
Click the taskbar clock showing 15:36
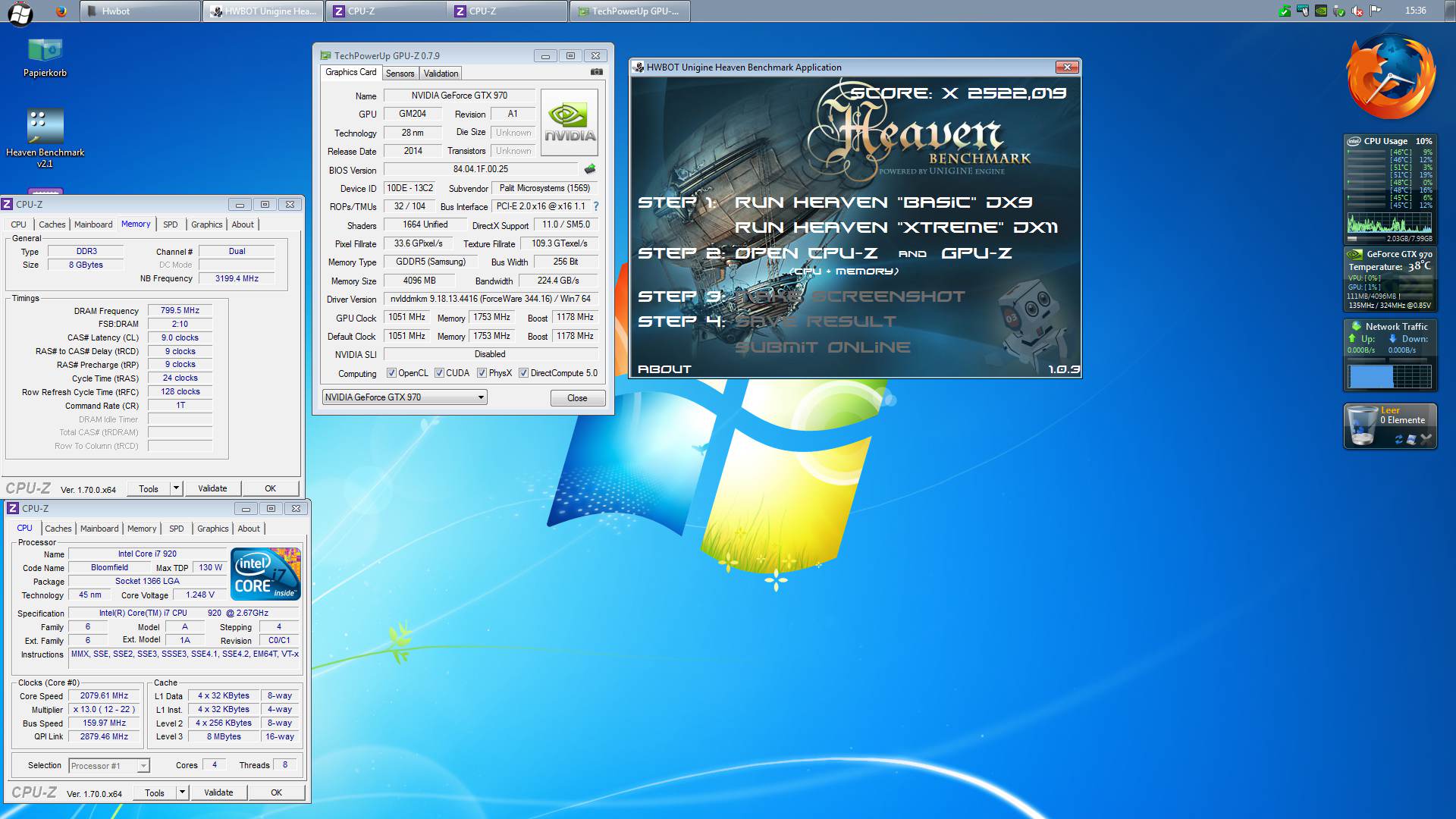[1415, 11]
